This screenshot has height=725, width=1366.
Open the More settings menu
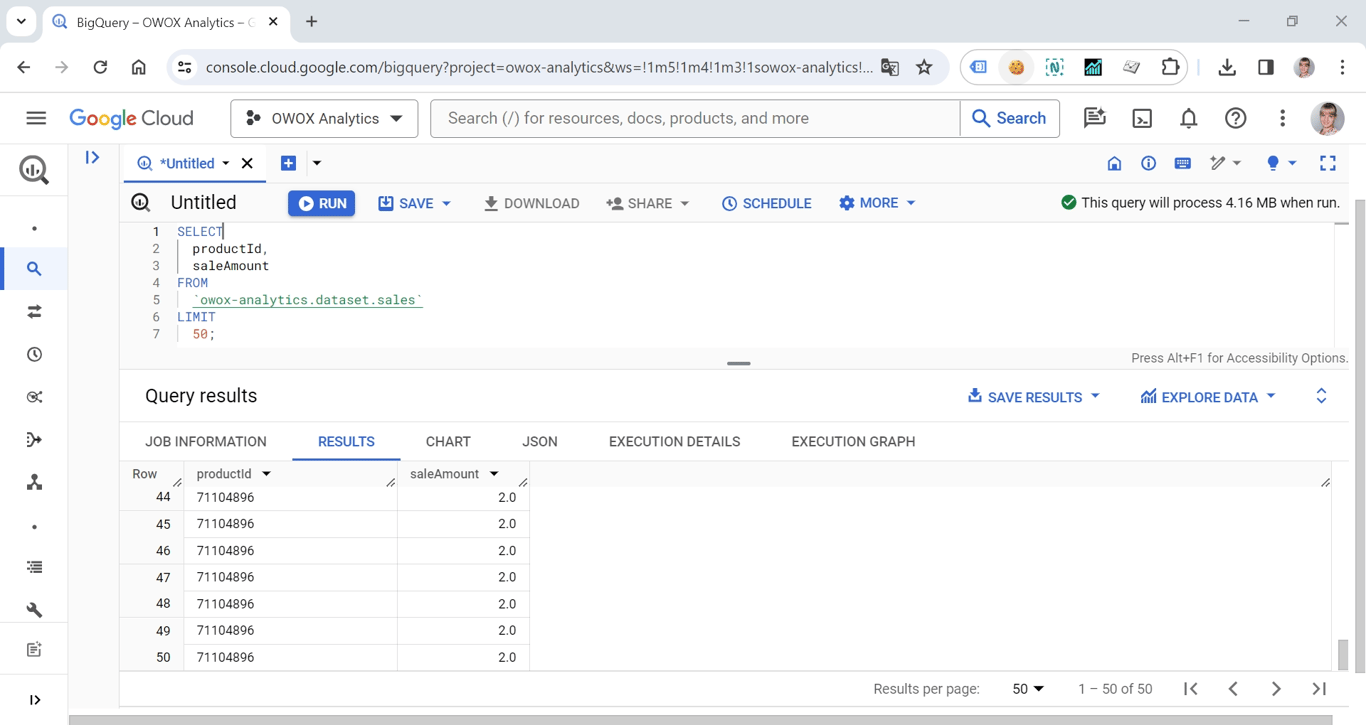click(877, 203)
